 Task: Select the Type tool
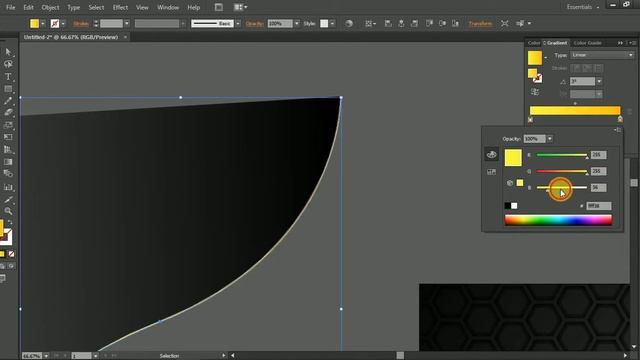(x=8, y=77)
